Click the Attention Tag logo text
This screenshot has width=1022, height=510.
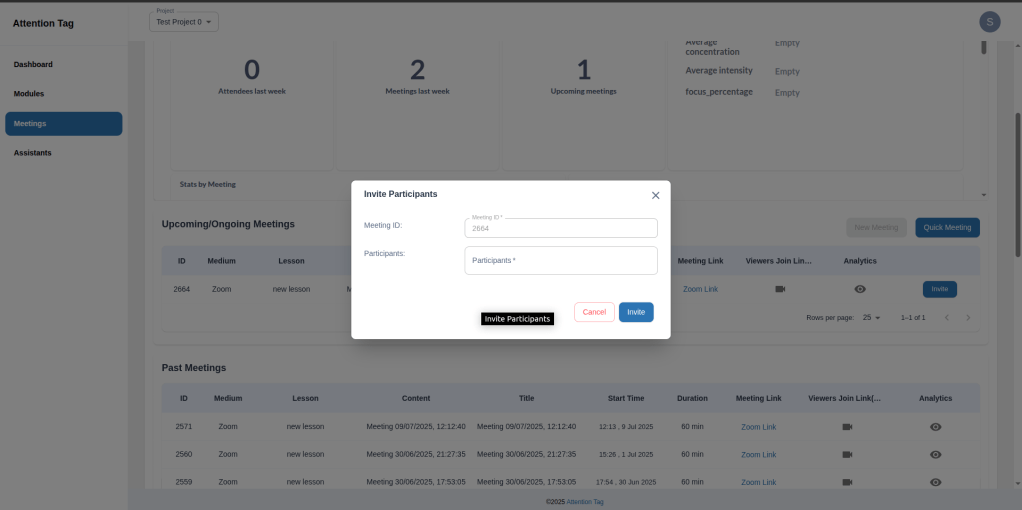pyautogui.click(x=43, y=23)
